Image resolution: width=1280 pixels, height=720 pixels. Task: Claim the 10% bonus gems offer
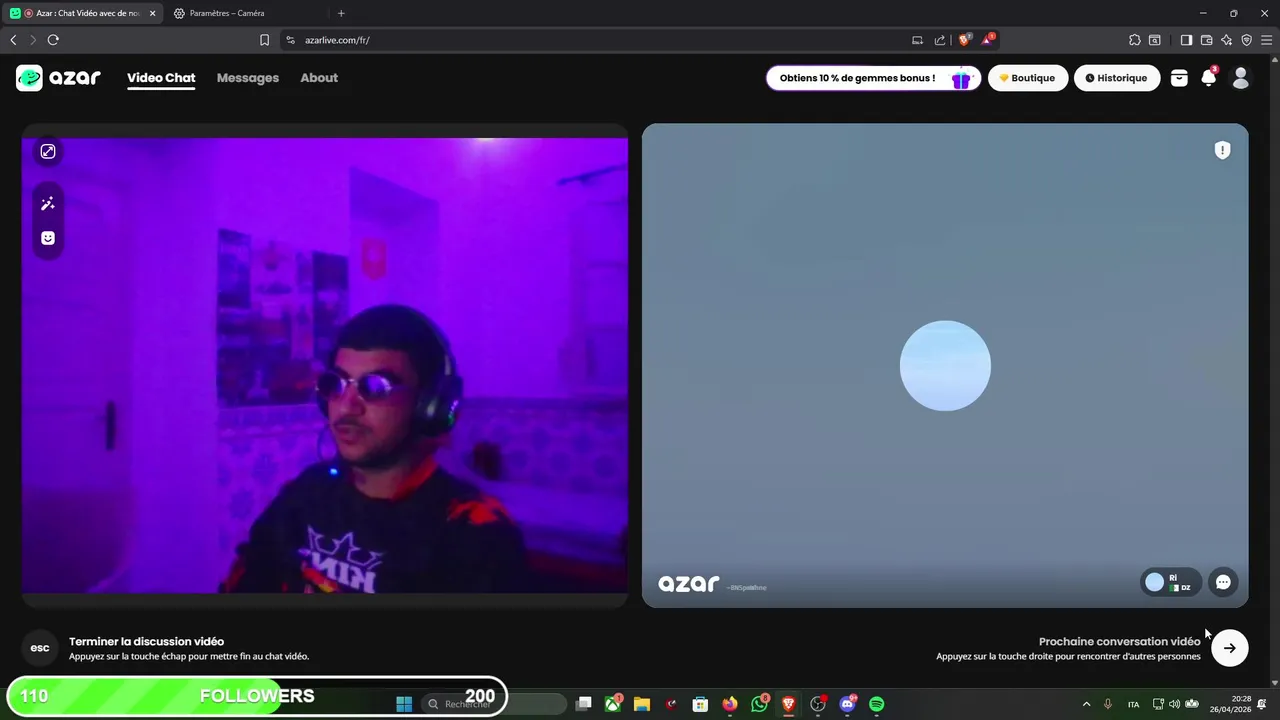click(872, 78)
